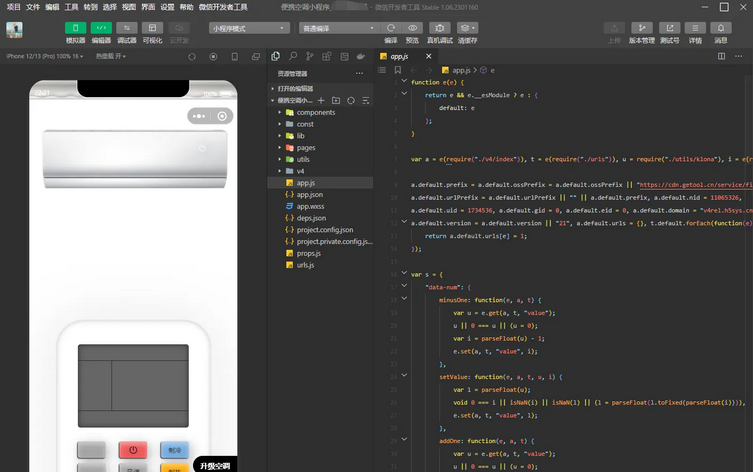The width and height of the screenshot is (753, 472).
Task: Click the red power button on remote
Action: pyautogui.click(x=132, y=450)
